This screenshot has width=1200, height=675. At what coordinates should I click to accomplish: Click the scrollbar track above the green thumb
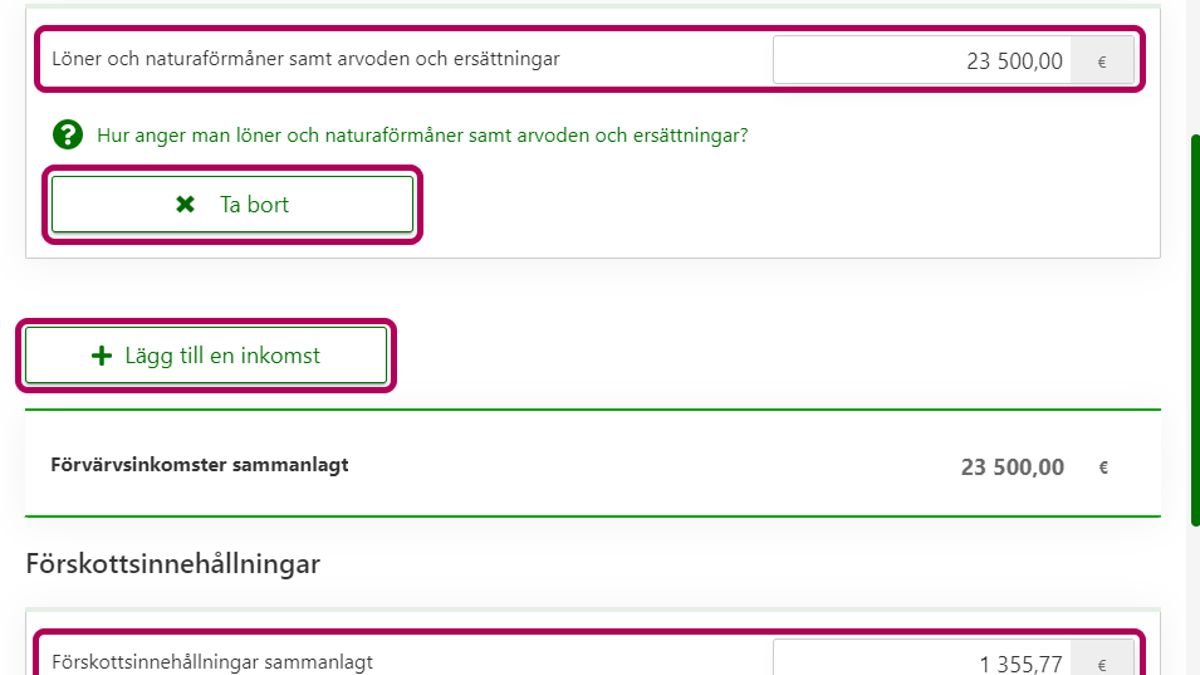pos(1194,60)
